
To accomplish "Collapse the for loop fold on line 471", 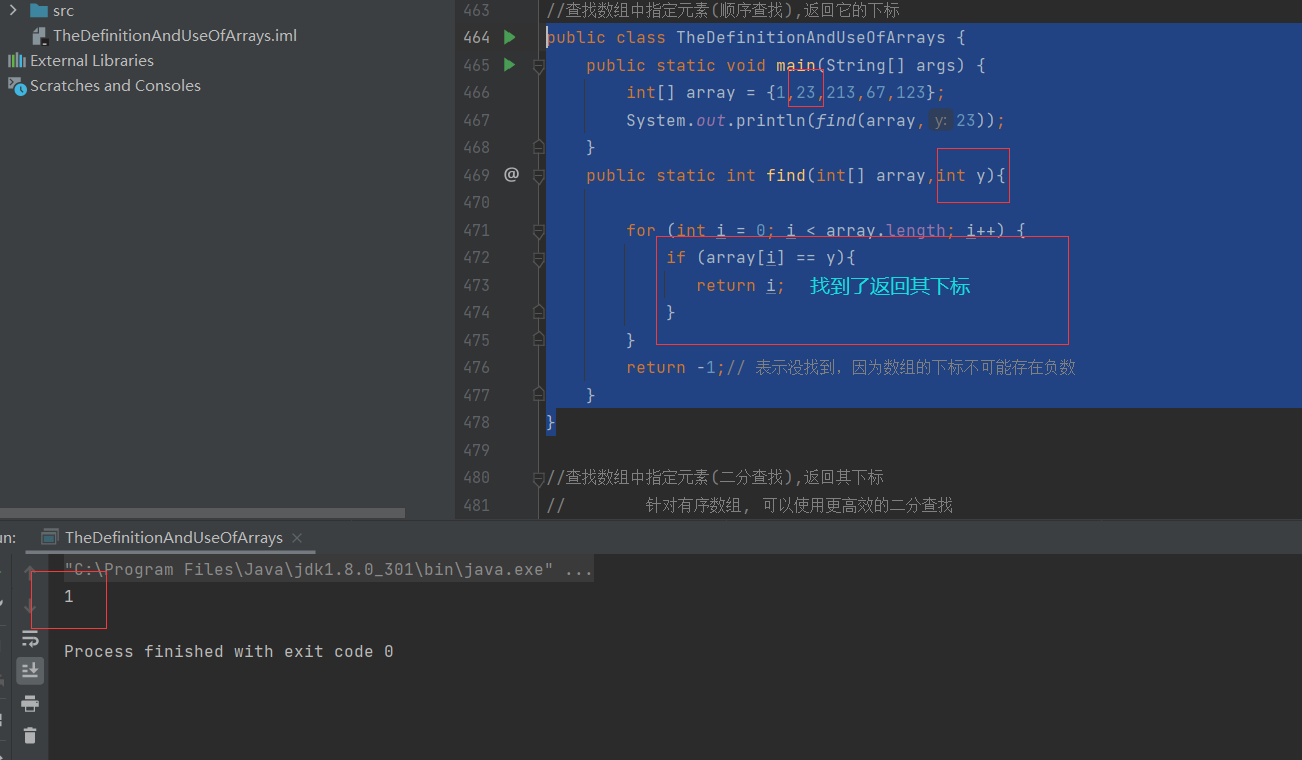I will point(538,231).
